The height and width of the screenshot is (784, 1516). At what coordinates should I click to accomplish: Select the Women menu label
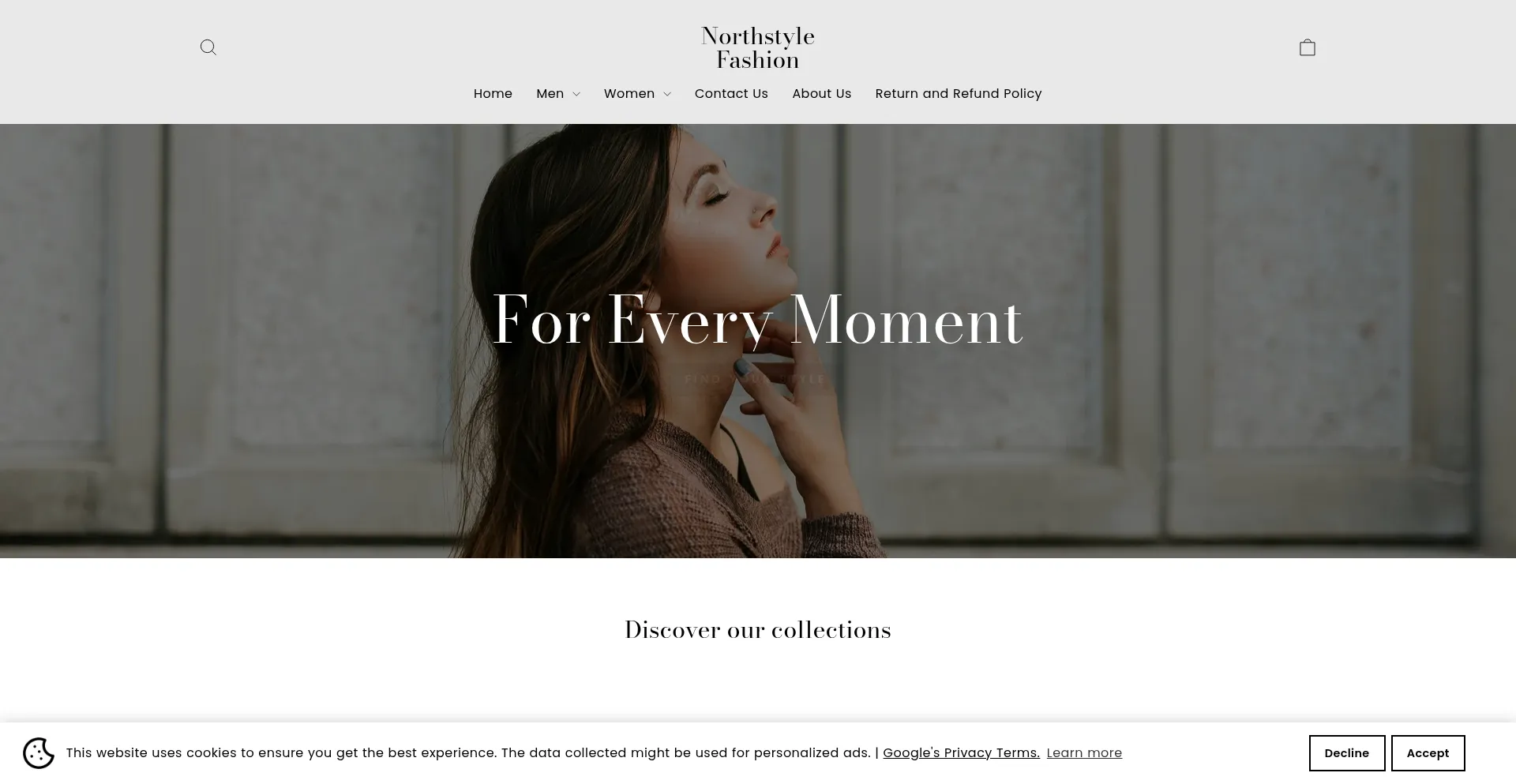pyautogui.click(x=629, y=93)
